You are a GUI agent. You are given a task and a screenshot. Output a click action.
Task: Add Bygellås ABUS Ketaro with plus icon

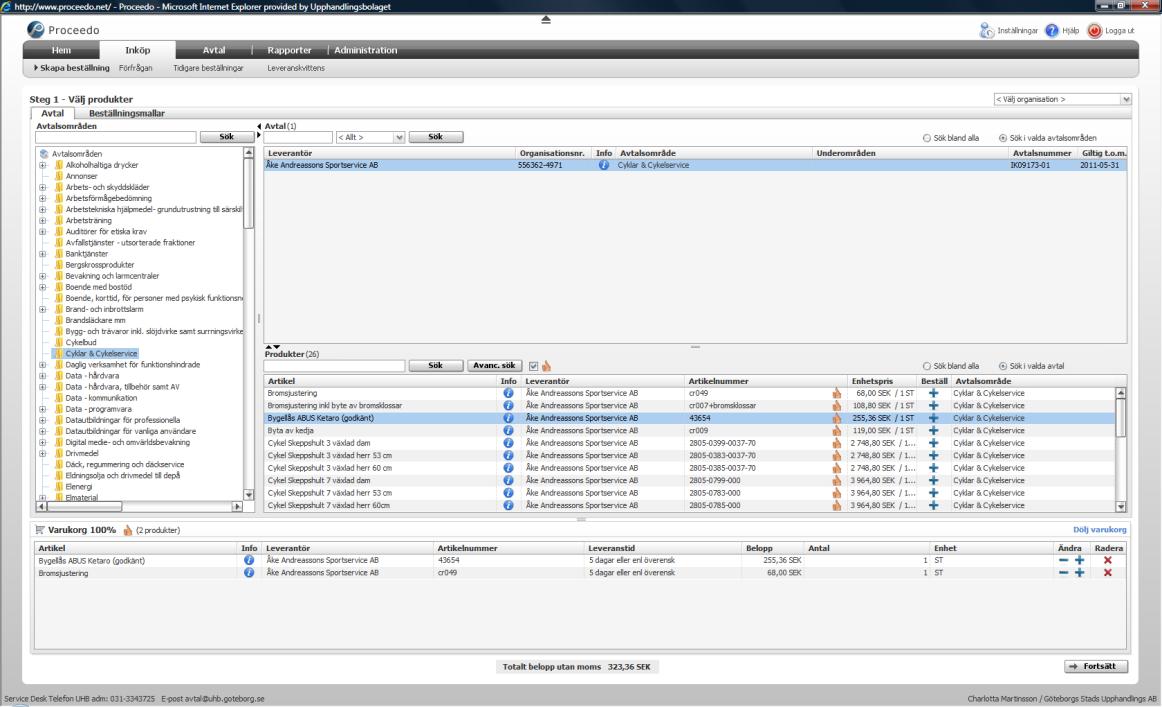(x=934, y=418)
